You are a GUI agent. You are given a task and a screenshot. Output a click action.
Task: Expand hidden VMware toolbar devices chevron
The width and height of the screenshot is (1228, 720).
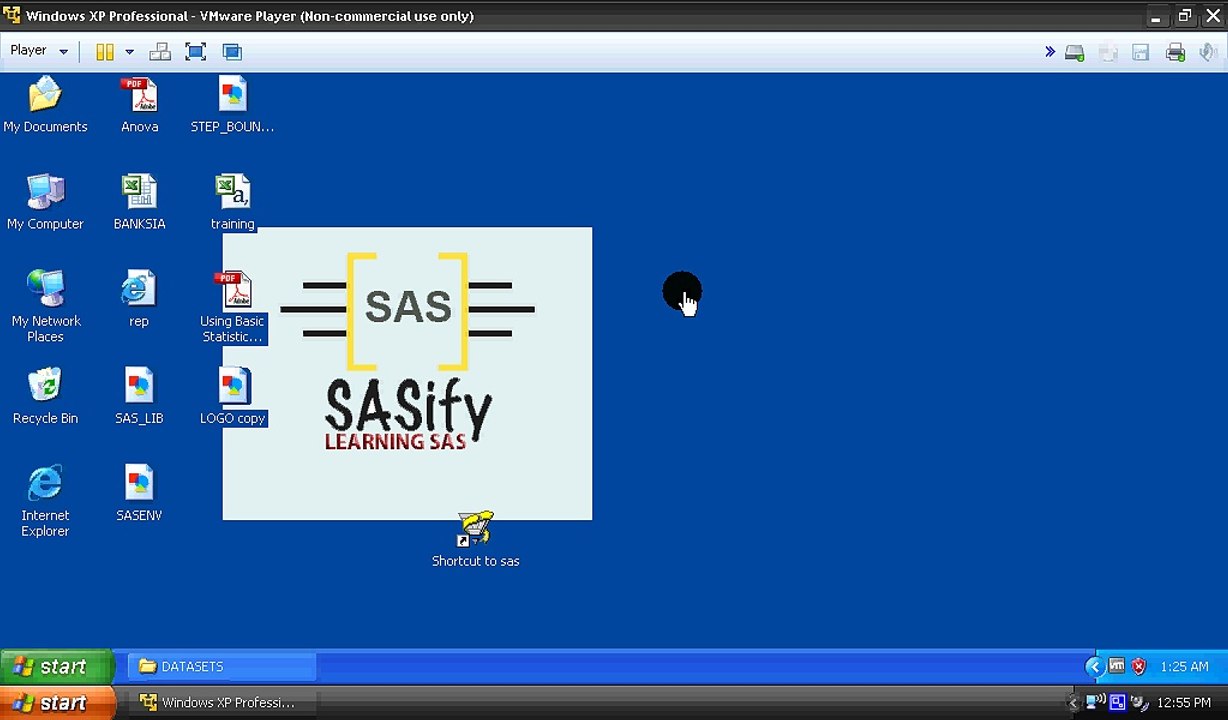pos(1050,52)
